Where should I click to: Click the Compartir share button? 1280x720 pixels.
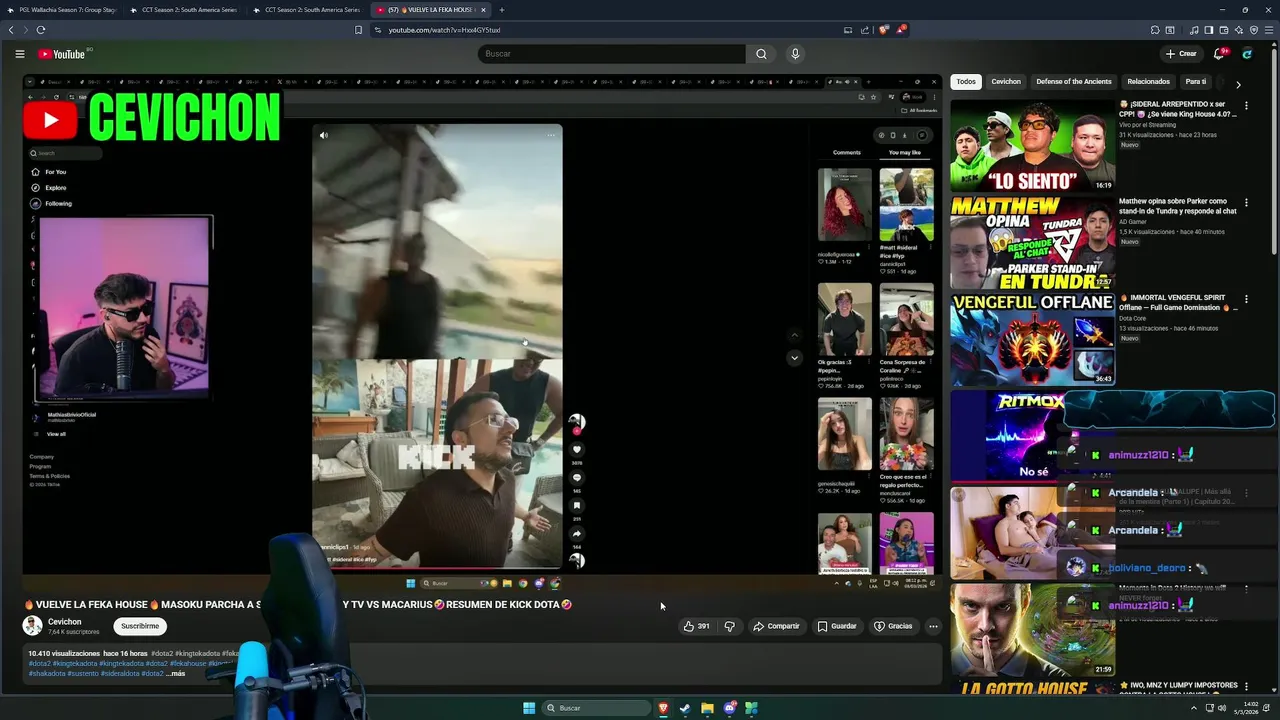(x=776, y=626)
